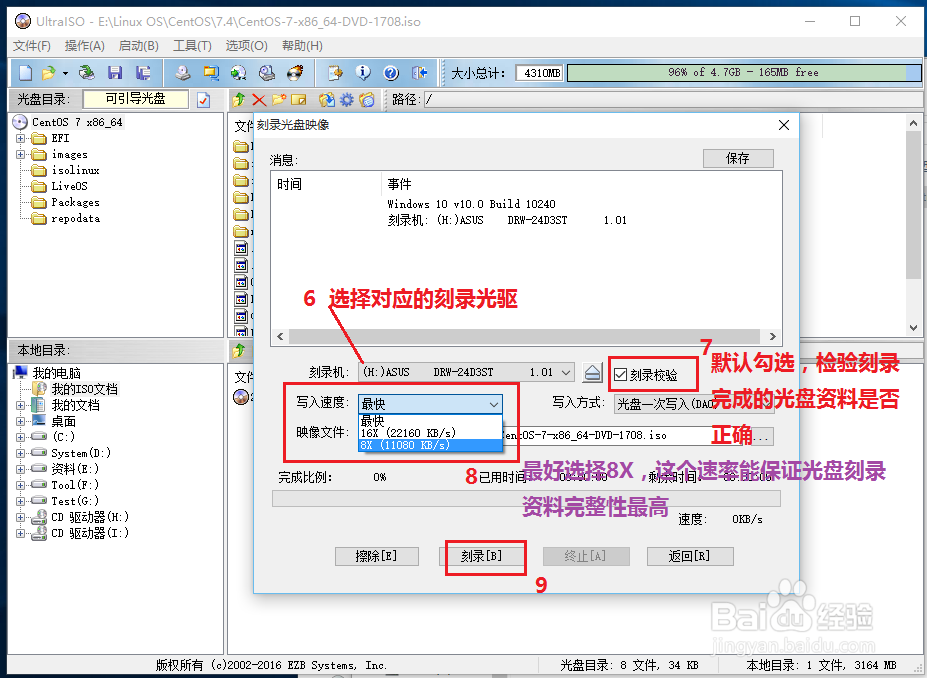Screen dimensions: 927x678
Task: Click the message list horizontal scrollbar
Action: pyautogui.click(x=525, y=336)
